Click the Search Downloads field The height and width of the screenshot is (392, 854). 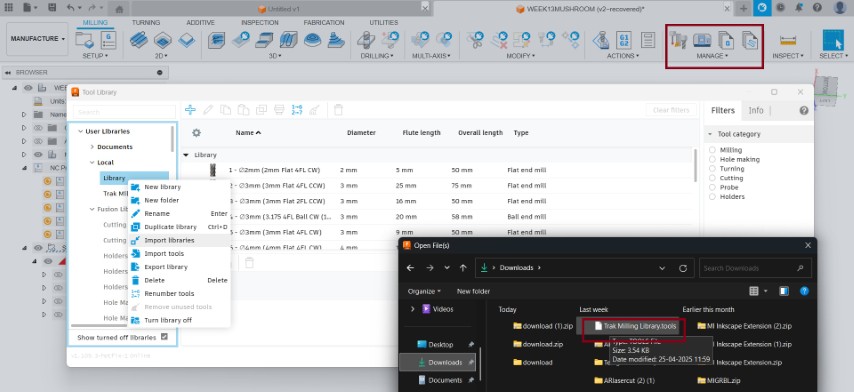click(755, 268)
